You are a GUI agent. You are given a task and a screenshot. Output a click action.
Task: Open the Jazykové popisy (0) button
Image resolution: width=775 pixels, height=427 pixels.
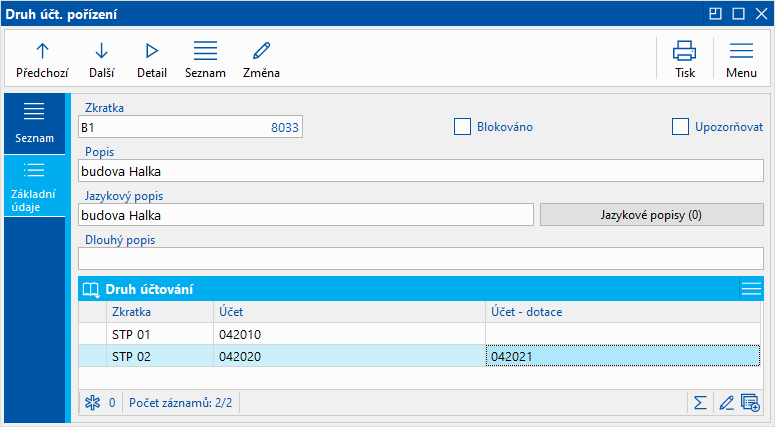[x=651, y=215]
